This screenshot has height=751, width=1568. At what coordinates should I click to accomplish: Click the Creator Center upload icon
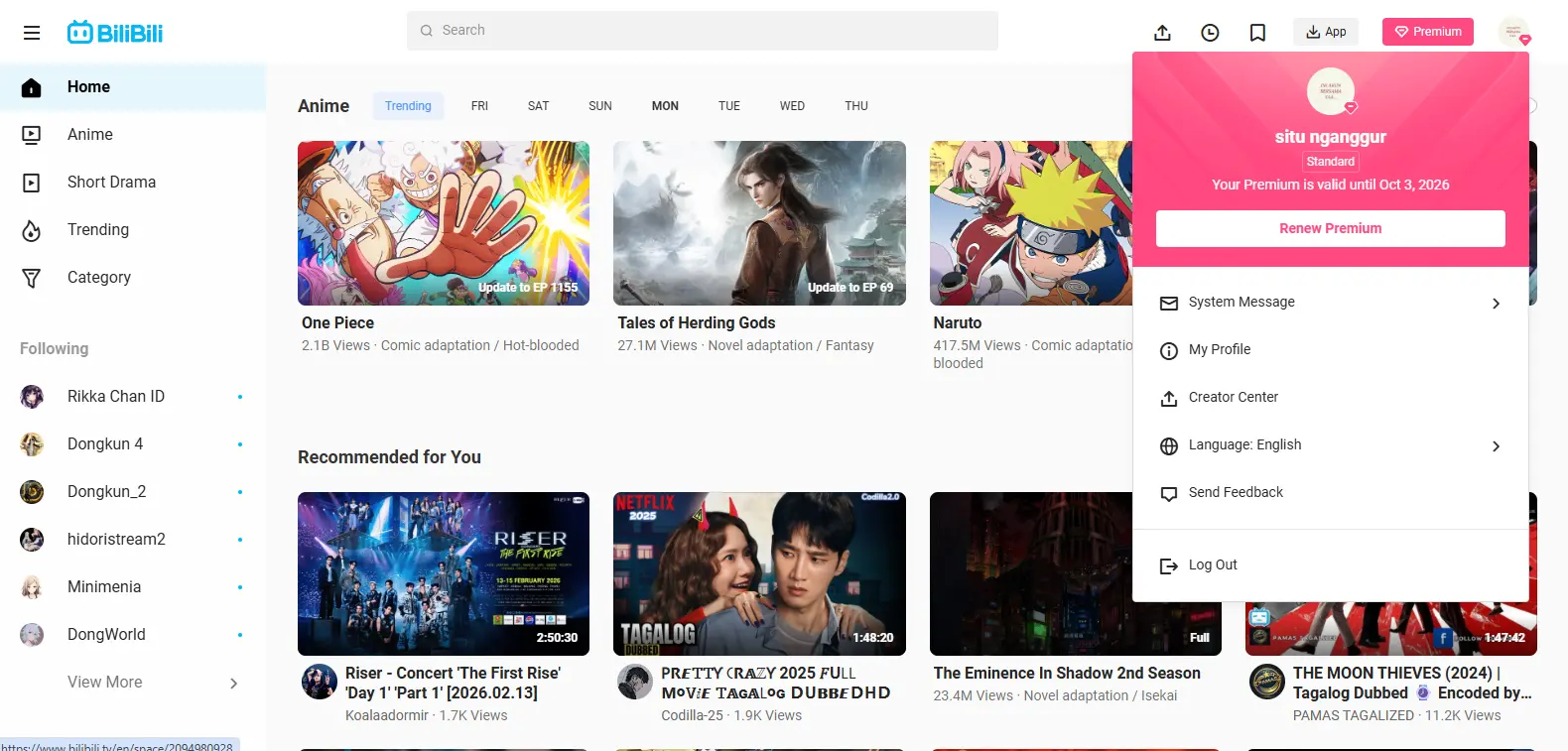tap(1169, 398)
